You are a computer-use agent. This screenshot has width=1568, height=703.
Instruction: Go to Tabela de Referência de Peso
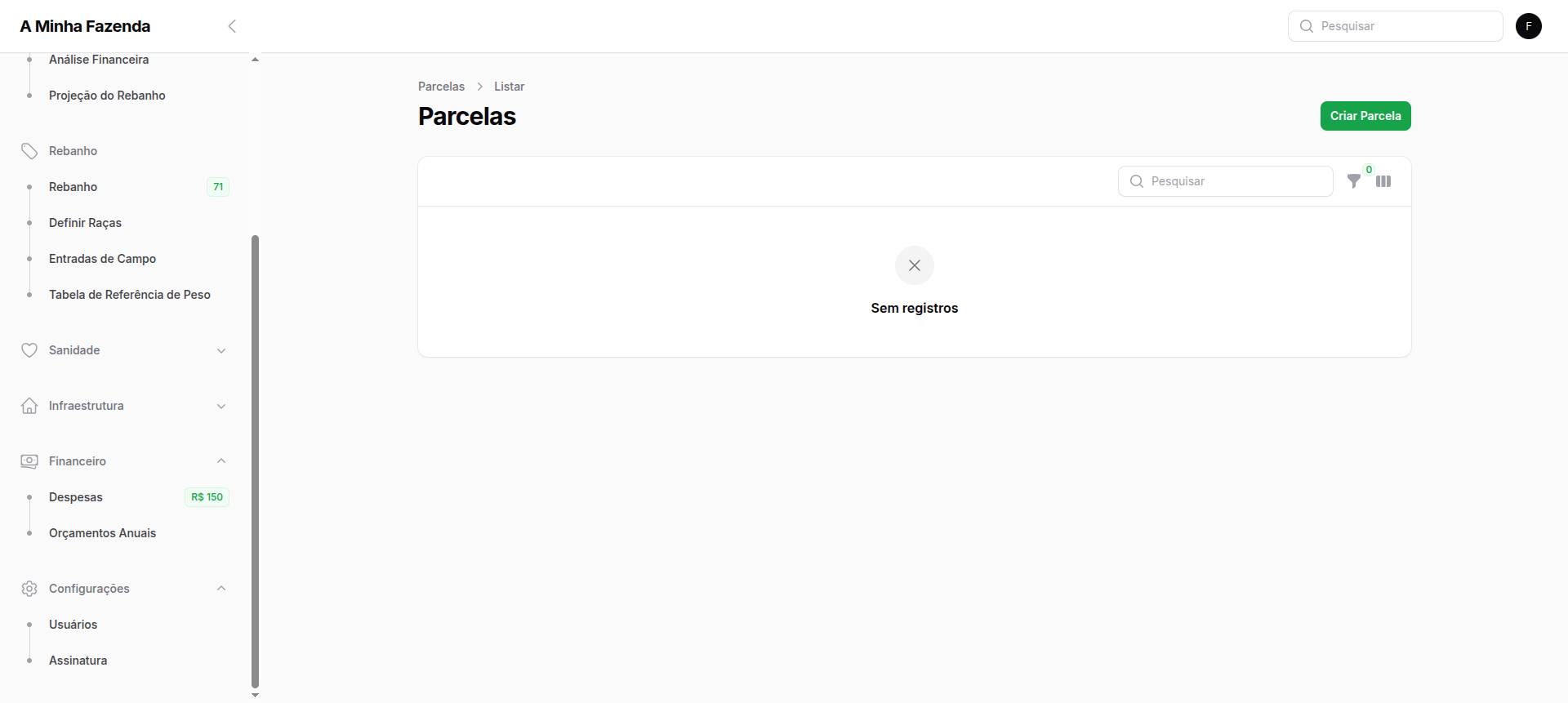[x=130, y=295]
